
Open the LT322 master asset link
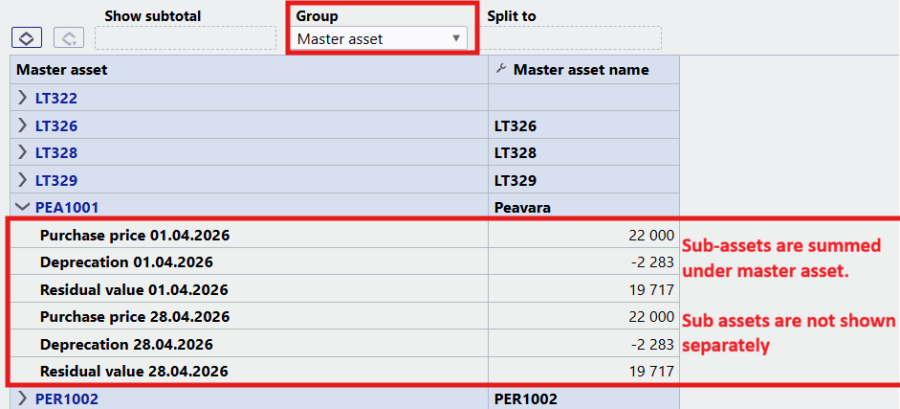56,99
